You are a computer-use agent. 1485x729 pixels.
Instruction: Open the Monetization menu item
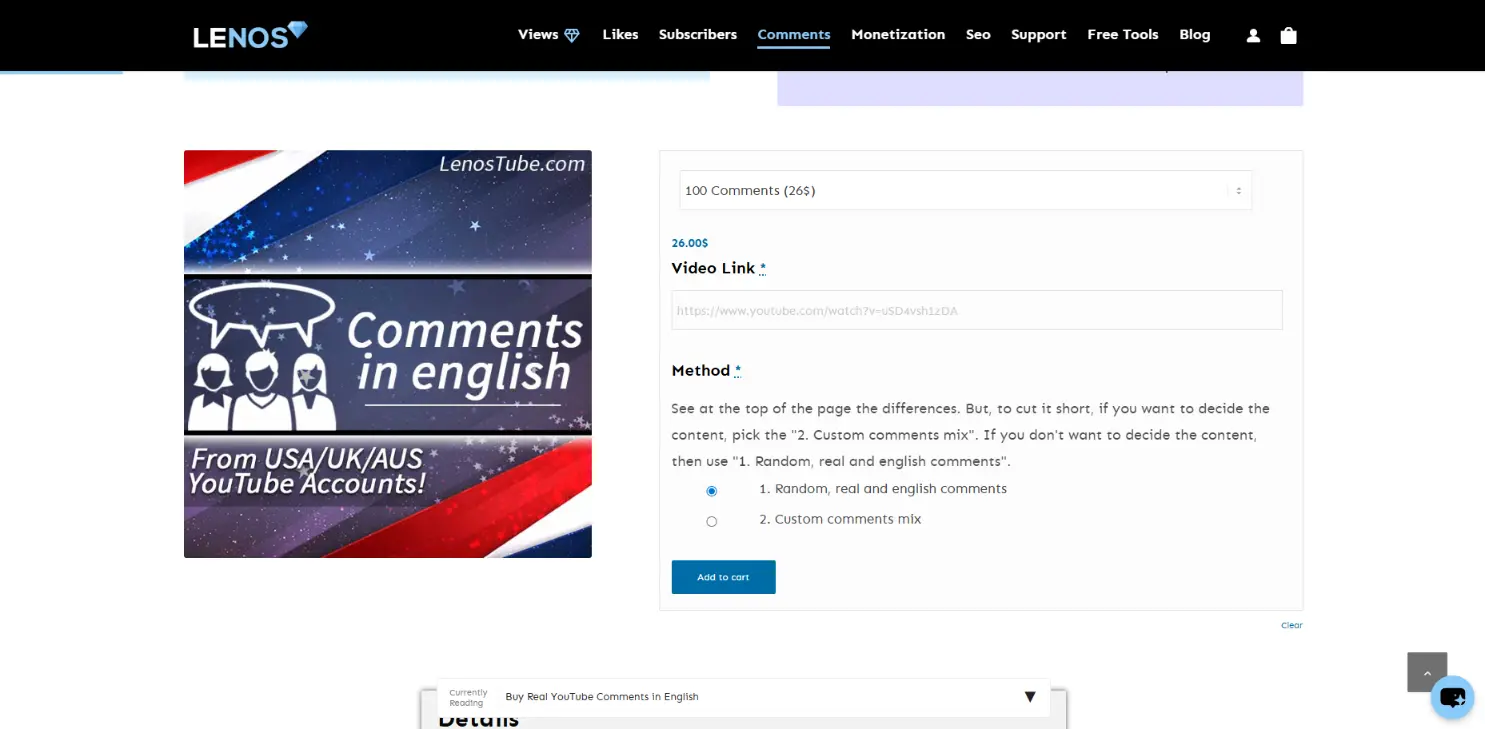click(x=898, y=34)
